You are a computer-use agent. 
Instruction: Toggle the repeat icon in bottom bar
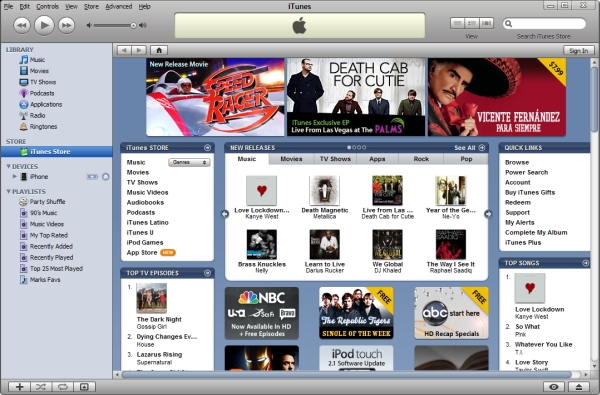[62, 387]
